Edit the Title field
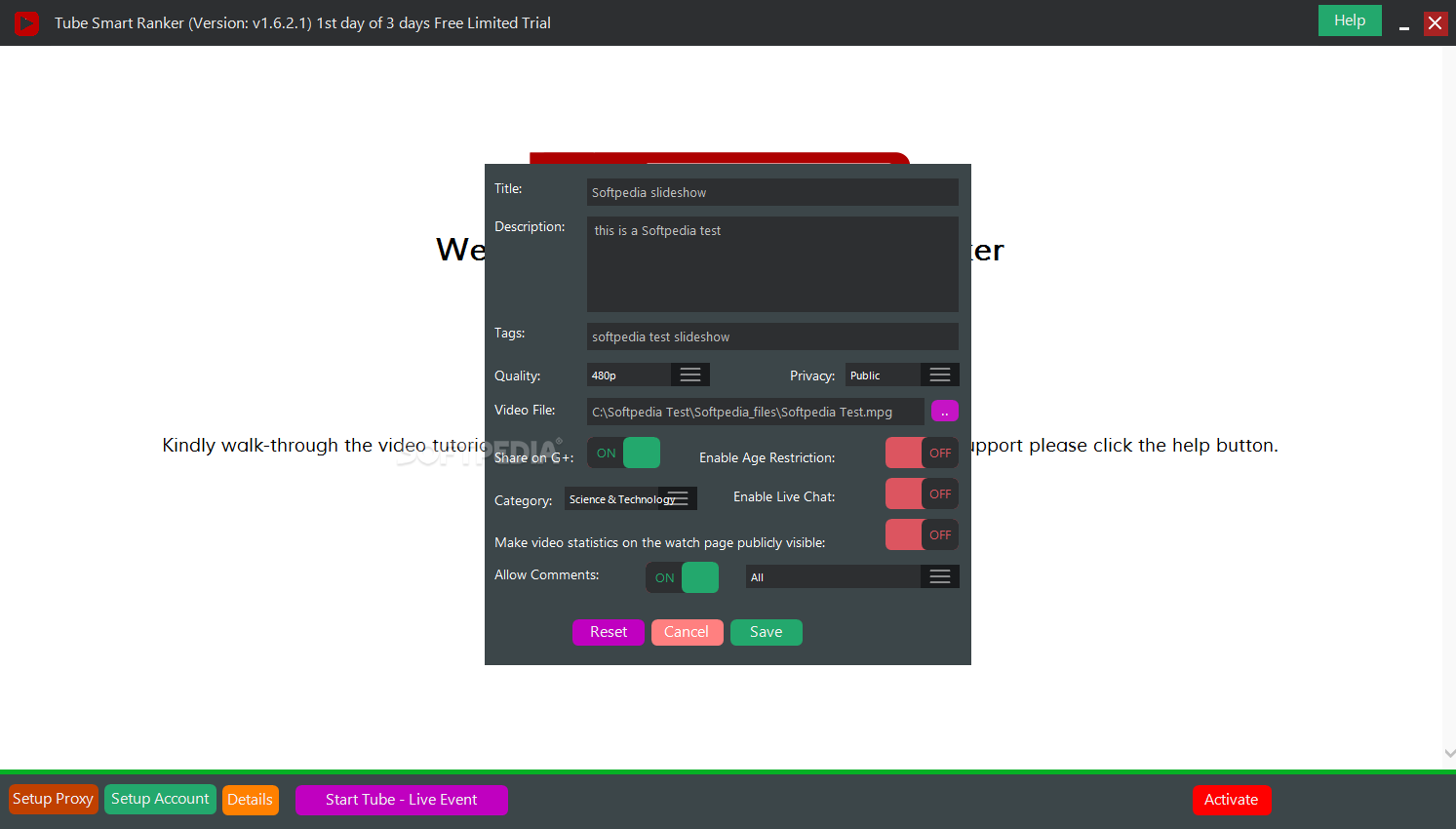The image size is (1456, 829). 772,192
